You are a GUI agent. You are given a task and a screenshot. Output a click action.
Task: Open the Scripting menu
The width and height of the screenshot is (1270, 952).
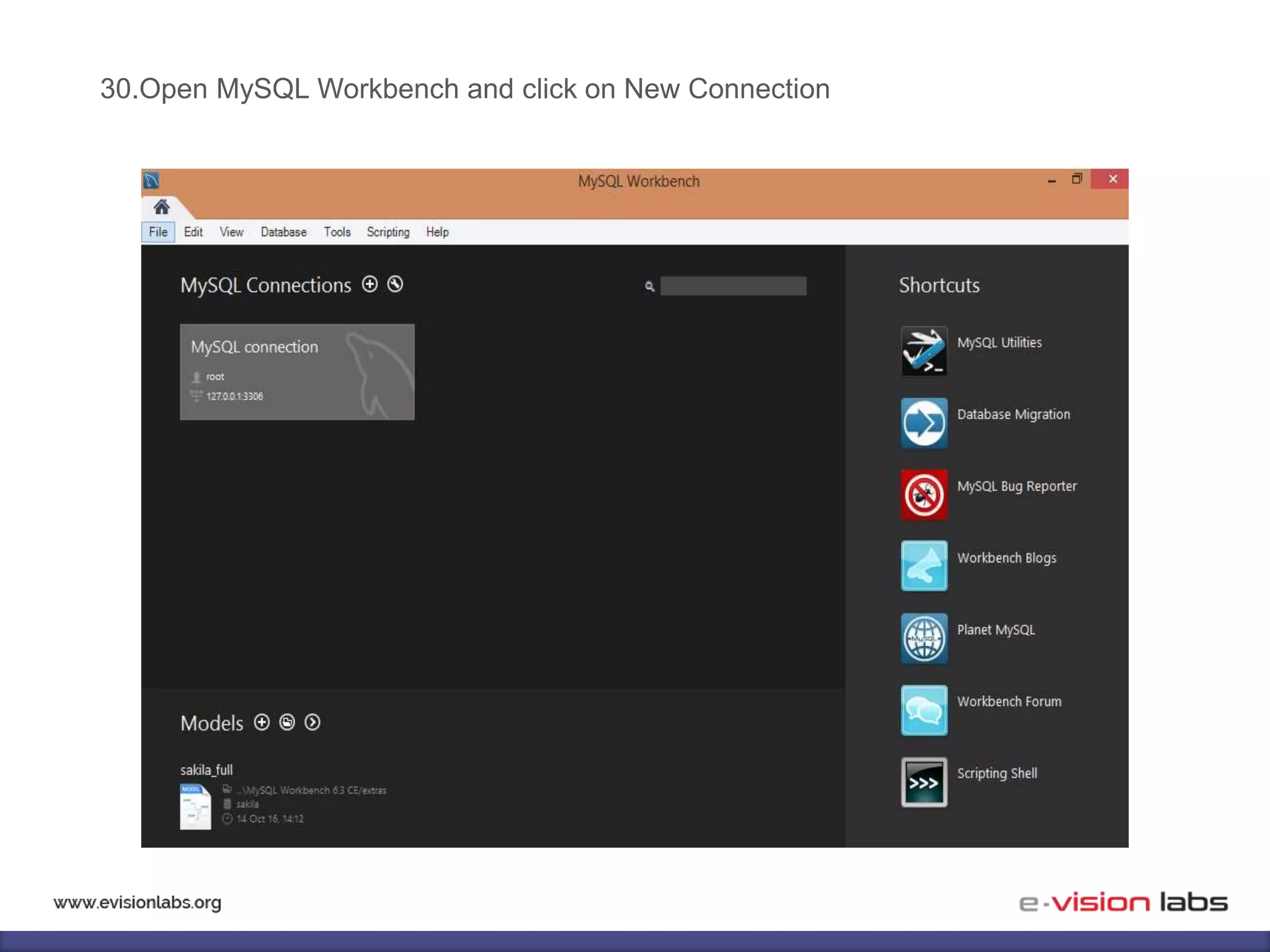point(388,232)
